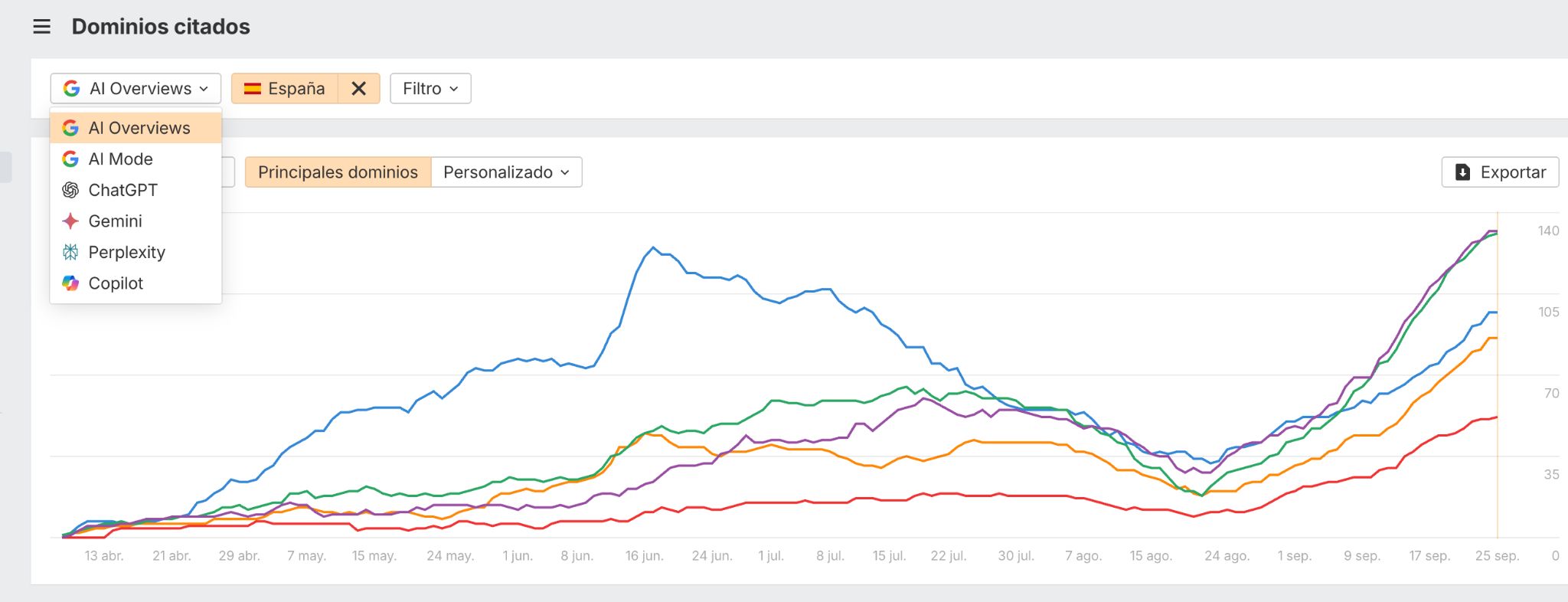Select the Gemini star icon
Viewport: 1568px width, 602px height.
(x=70, y=221)
